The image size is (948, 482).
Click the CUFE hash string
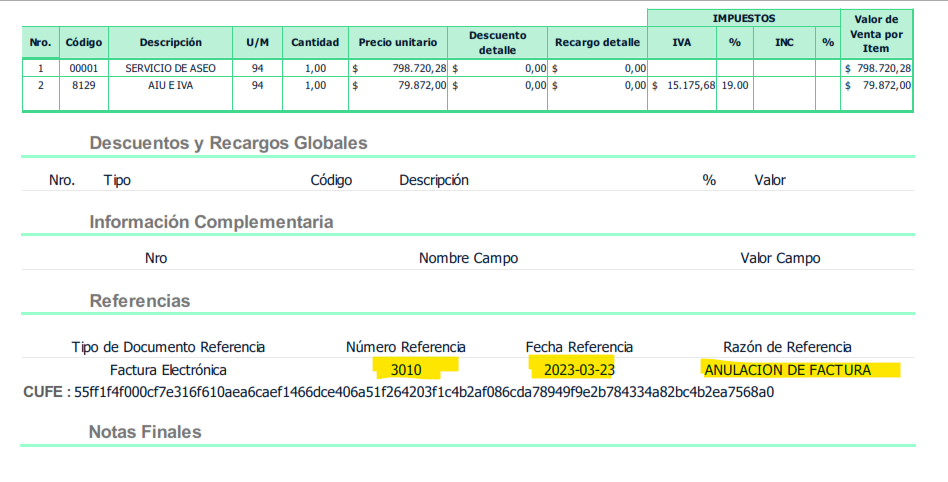[424, 391]
